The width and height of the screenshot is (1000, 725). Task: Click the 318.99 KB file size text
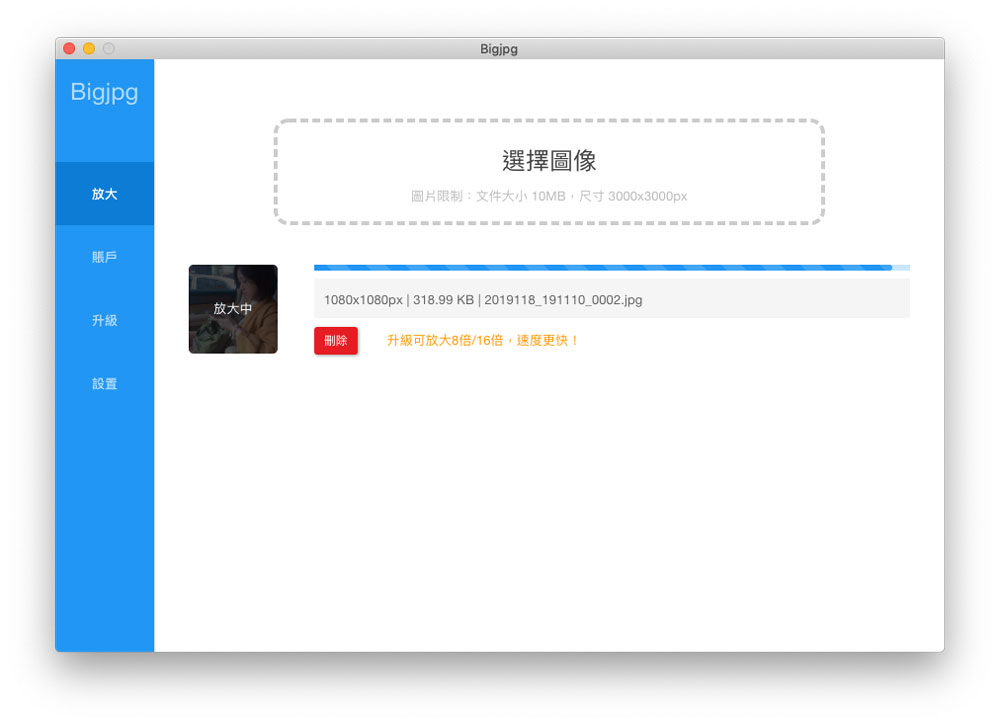pos(443,299)
